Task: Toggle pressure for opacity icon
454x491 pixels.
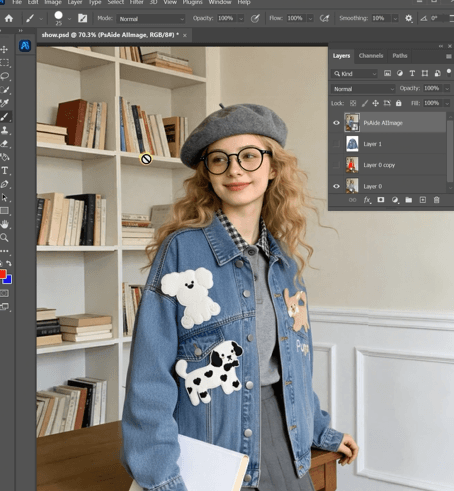Action: point(255,18)
